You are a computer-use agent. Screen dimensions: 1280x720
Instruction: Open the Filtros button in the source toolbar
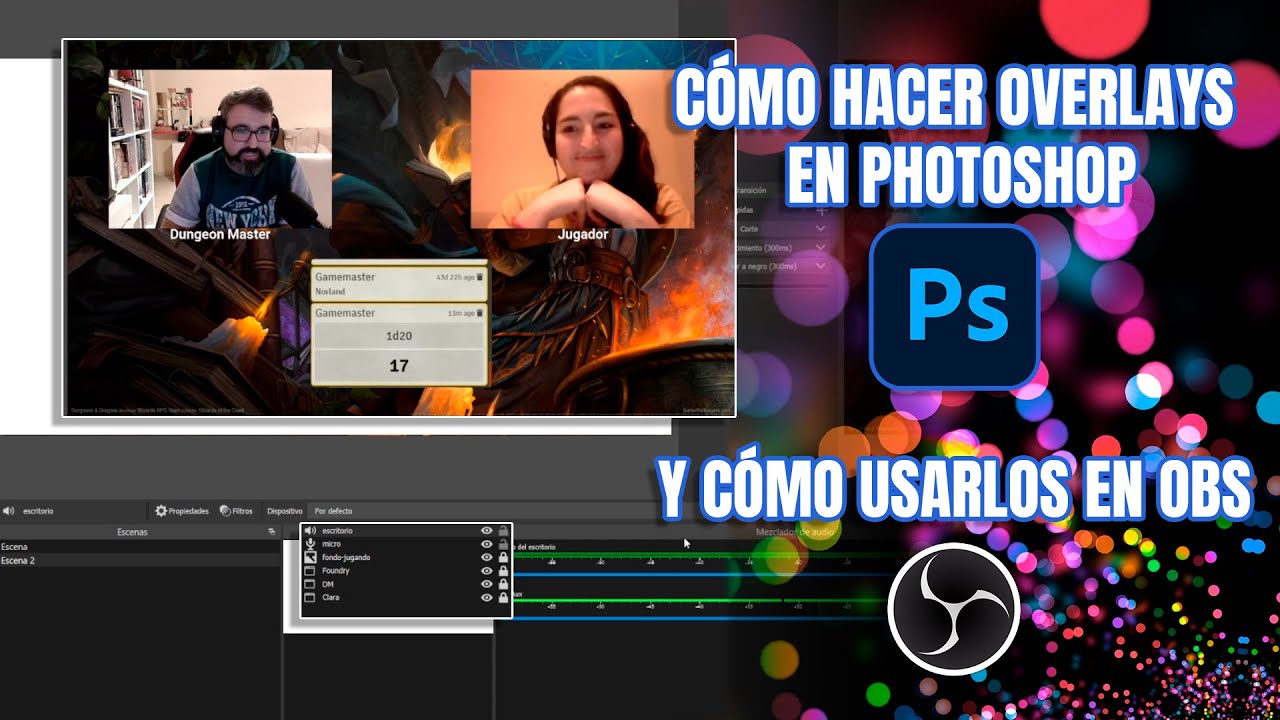pyautogui.click(x=236, y=511)
